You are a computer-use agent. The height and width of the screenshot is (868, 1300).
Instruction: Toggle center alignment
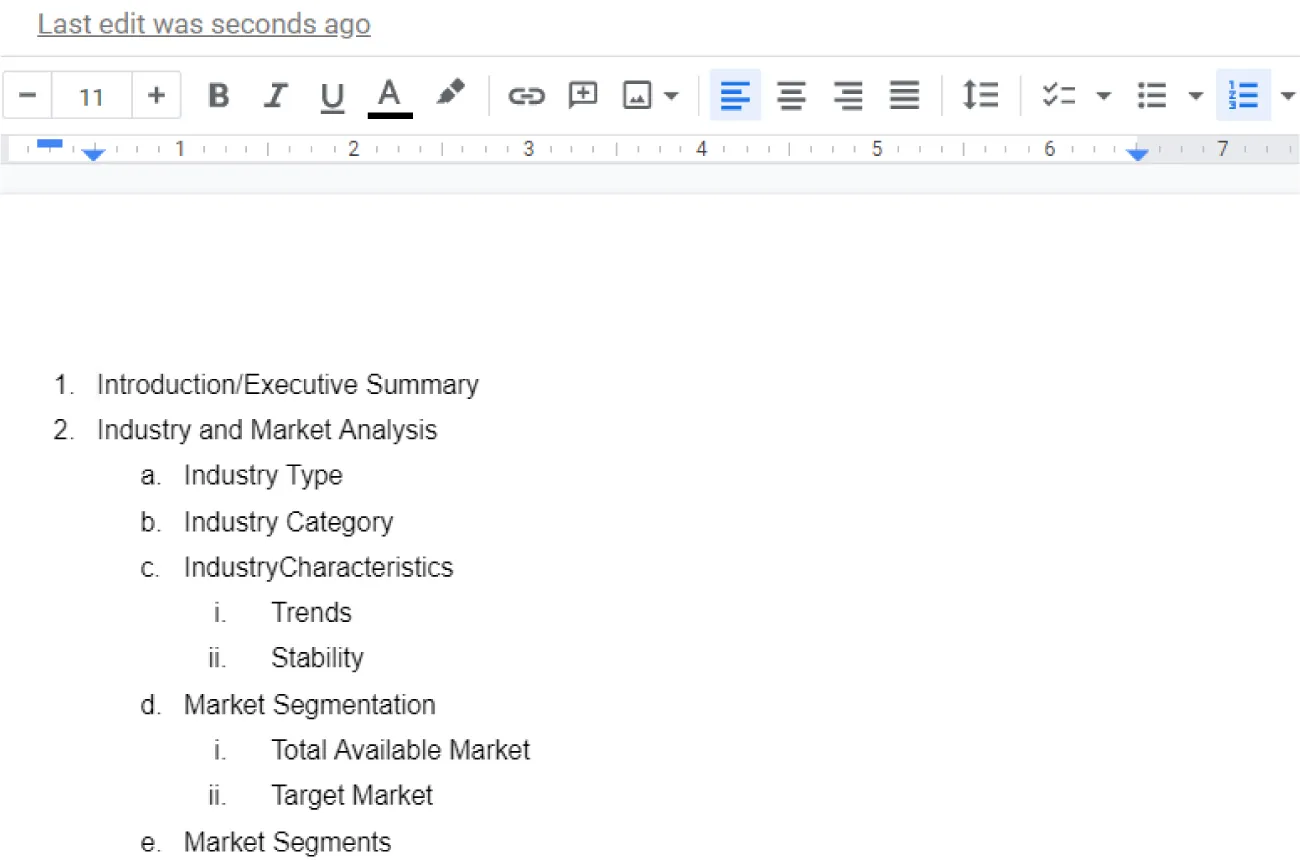click(x=791, y=95)
